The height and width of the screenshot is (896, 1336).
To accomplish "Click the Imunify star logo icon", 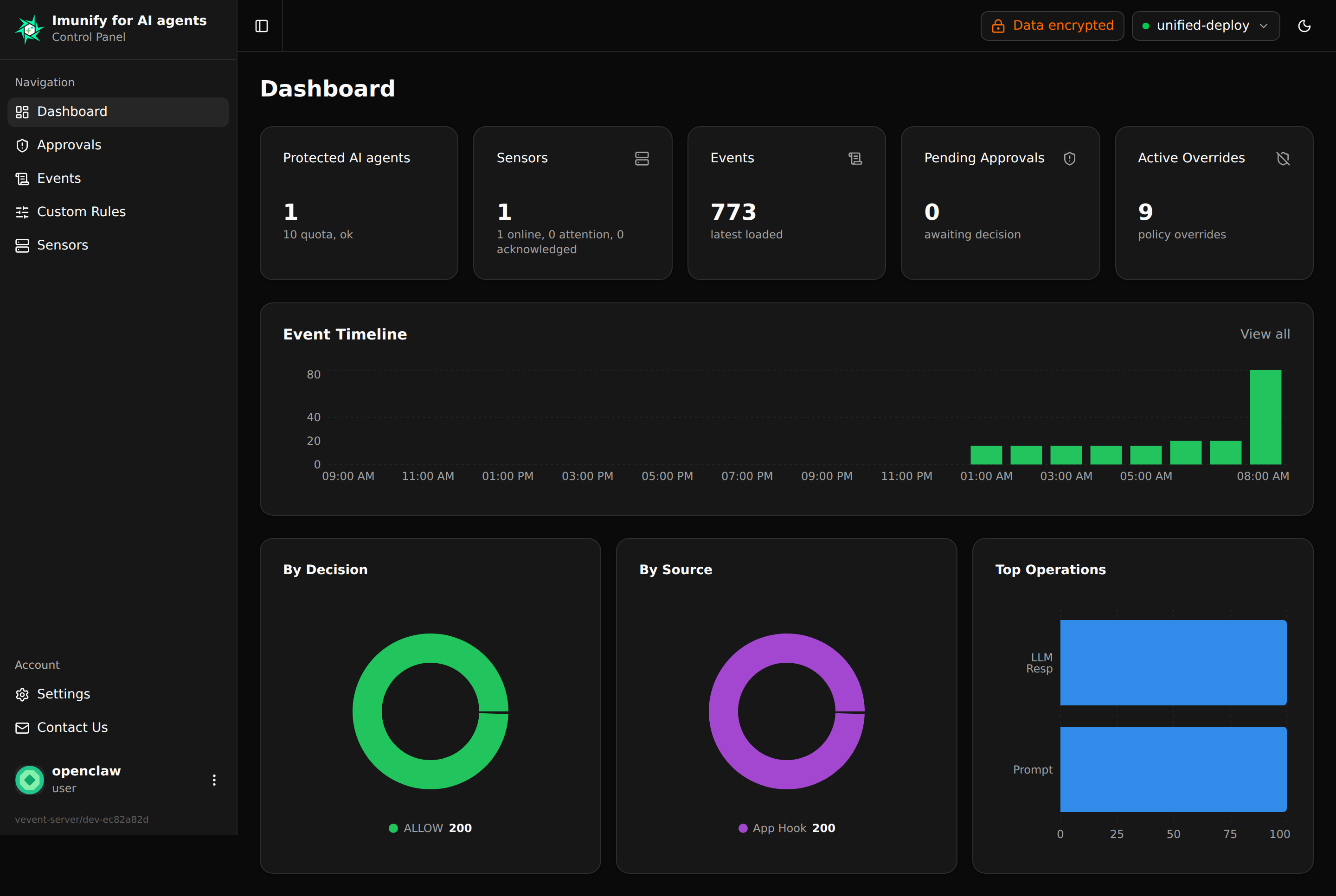I will pos(29,29).
